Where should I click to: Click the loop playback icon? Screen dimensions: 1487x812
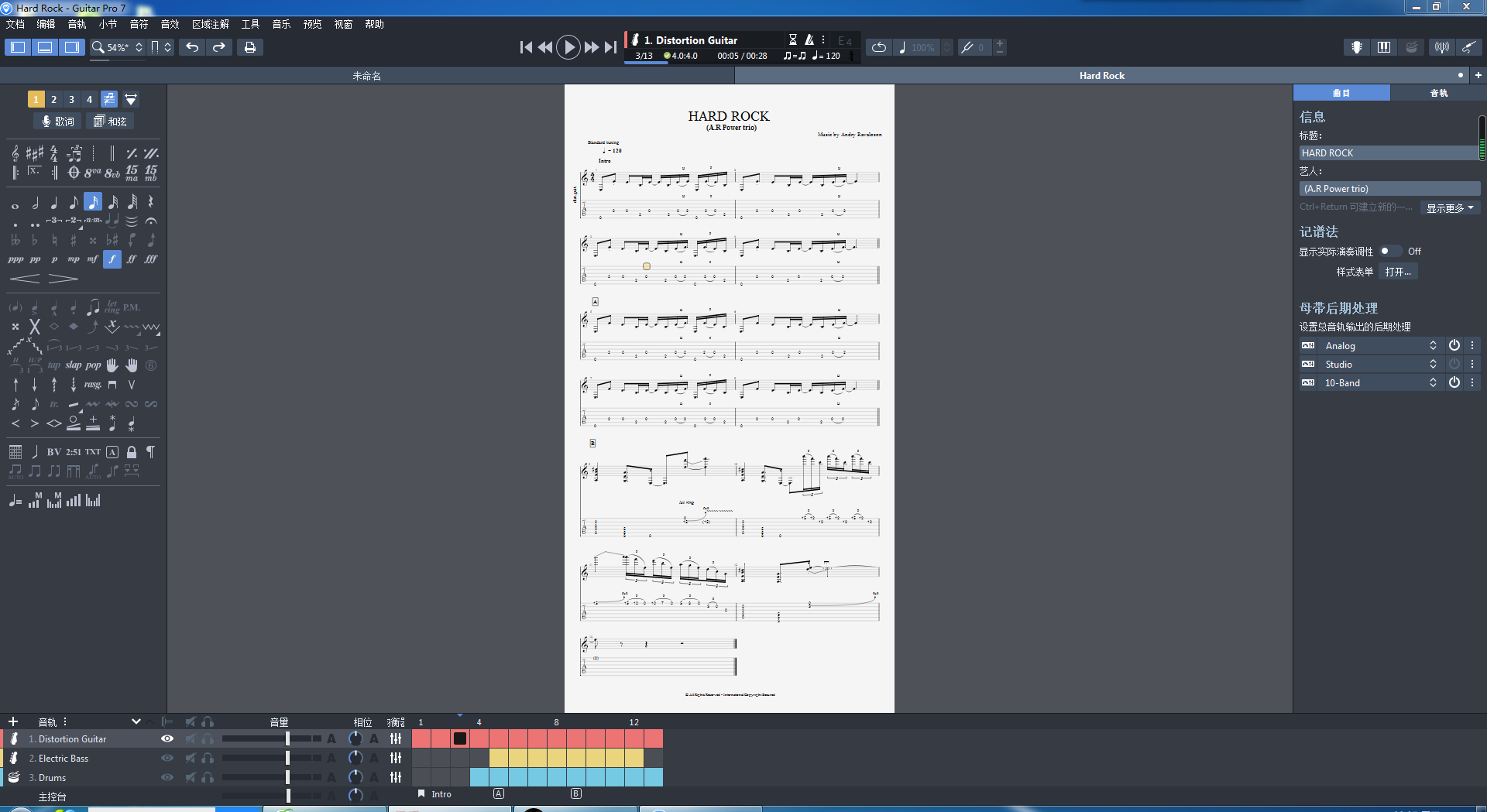pos(878,47)
